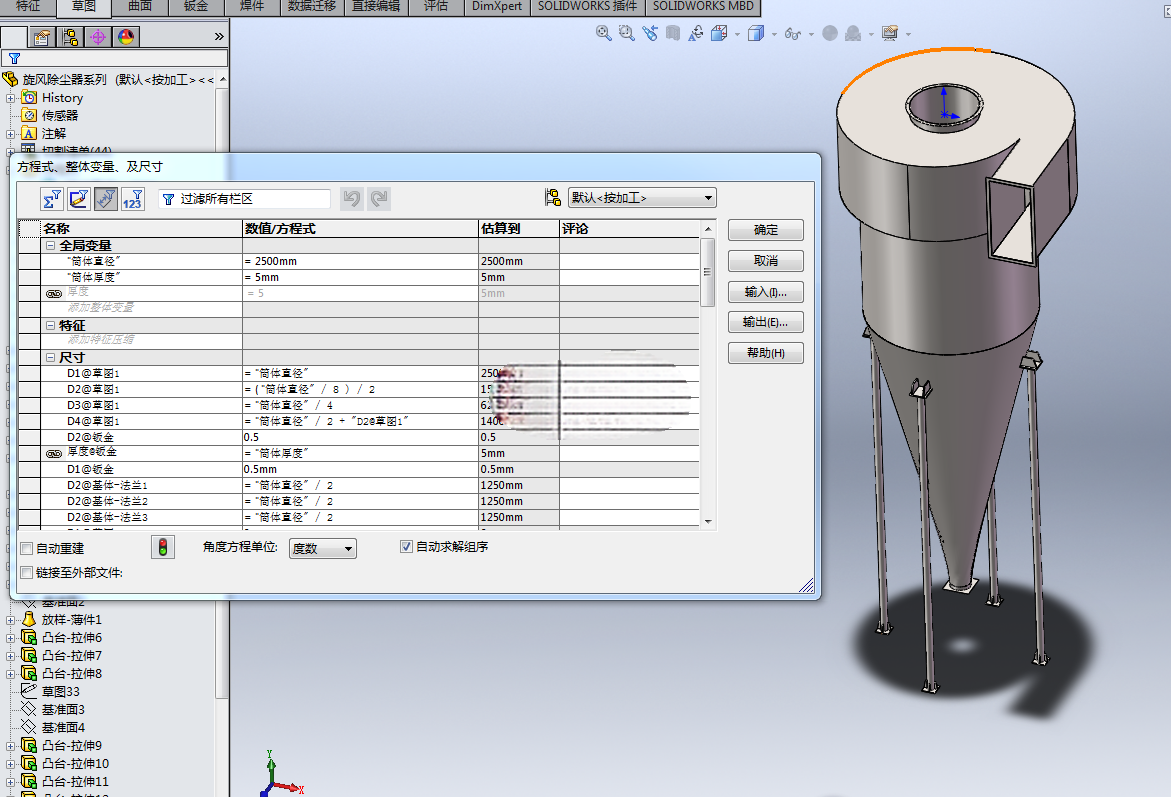Image resolution: width=1171 pixels, height=797 pixels.
Task: Enable the 自动重建 checkbox
Action: point(27,549)
